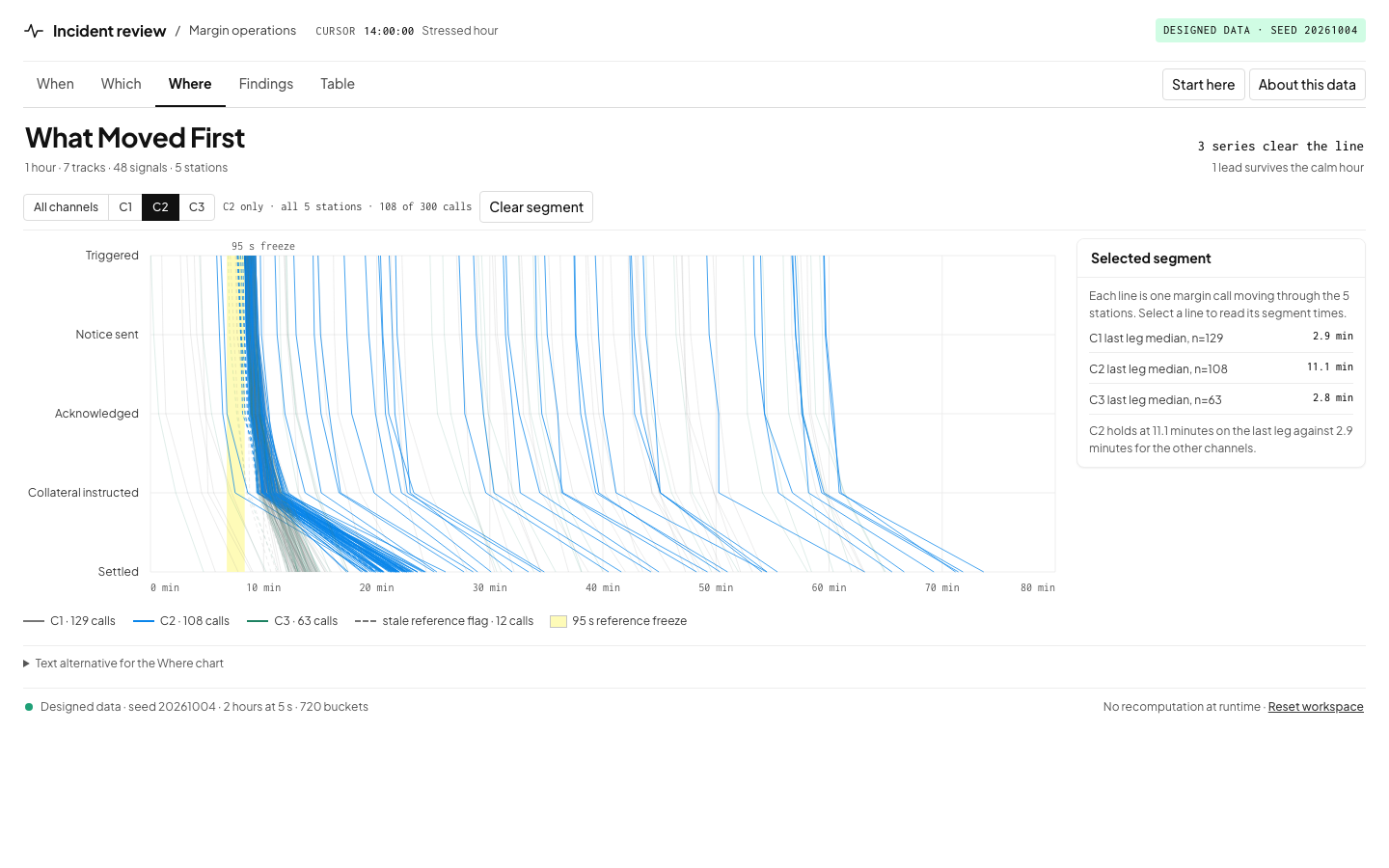Go to the Table tab

tap(338, 84)
